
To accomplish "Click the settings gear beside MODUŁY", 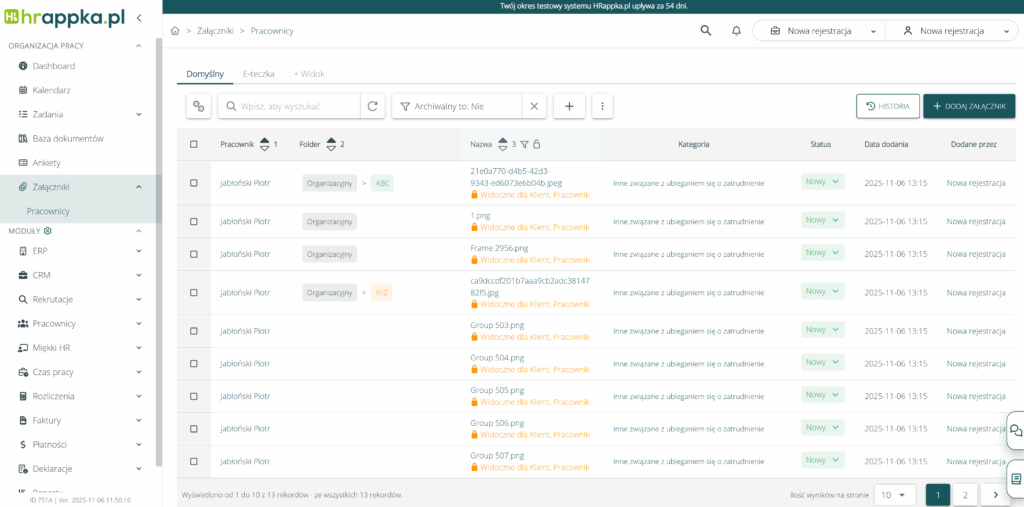I will [47, 231].
